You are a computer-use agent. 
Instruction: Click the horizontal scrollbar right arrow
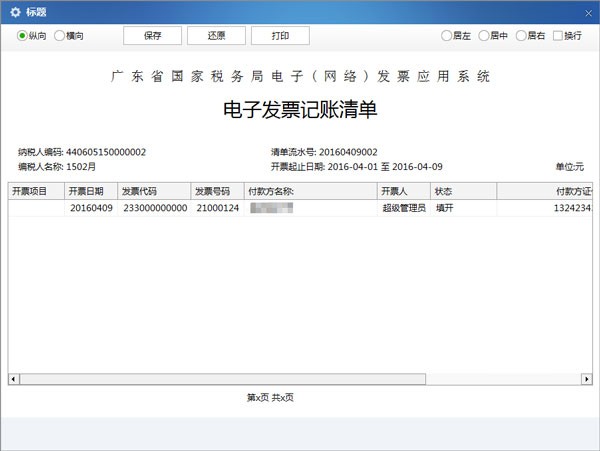point(587,379)
